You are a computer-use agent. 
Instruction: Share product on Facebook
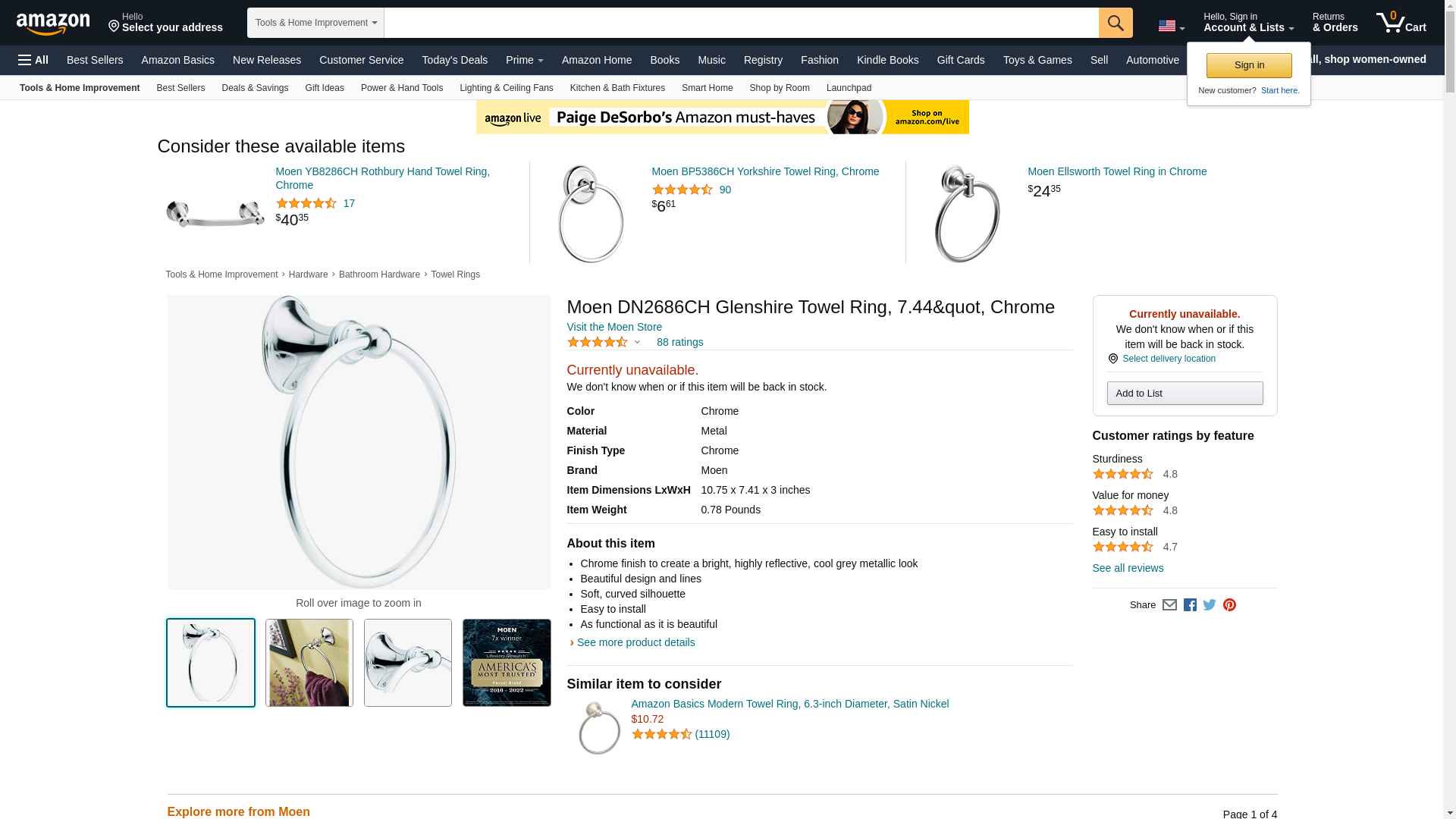[1190, 605]
